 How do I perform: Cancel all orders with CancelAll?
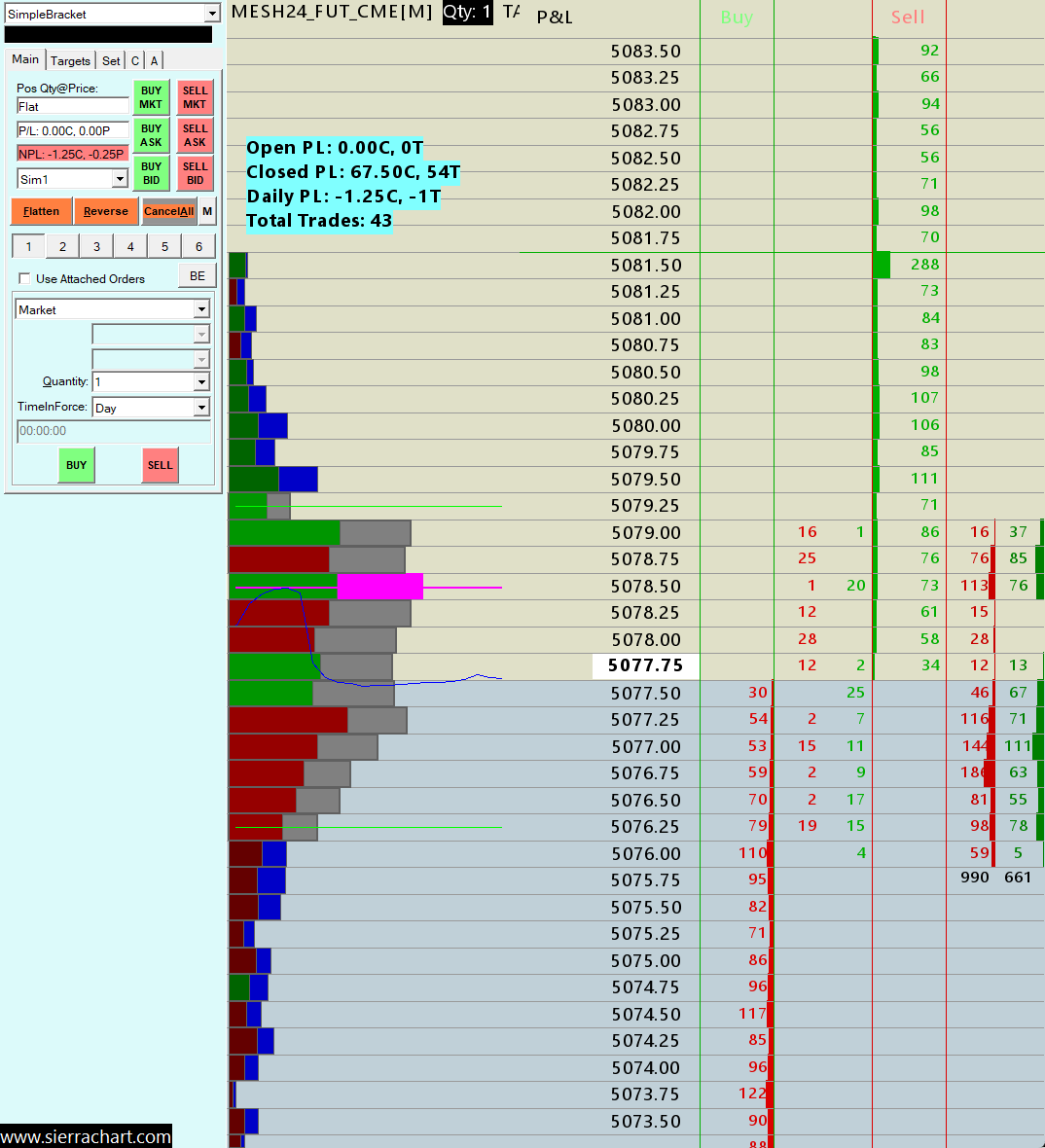point(169,211)
